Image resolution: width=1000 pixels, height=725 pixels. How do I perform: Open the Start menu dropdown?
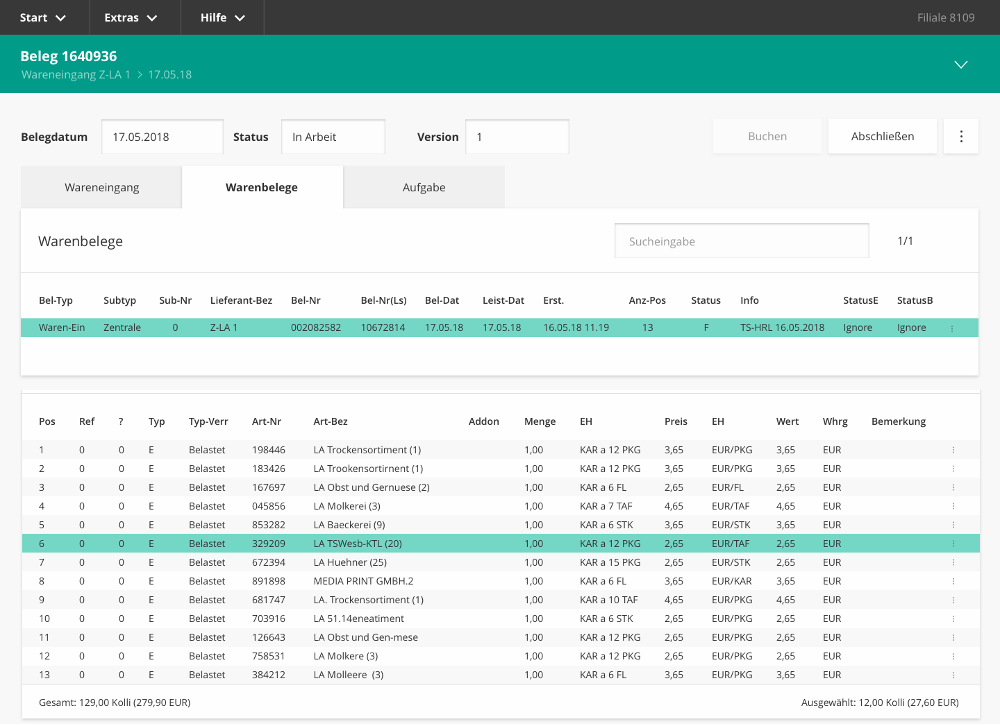pos(43,18)
